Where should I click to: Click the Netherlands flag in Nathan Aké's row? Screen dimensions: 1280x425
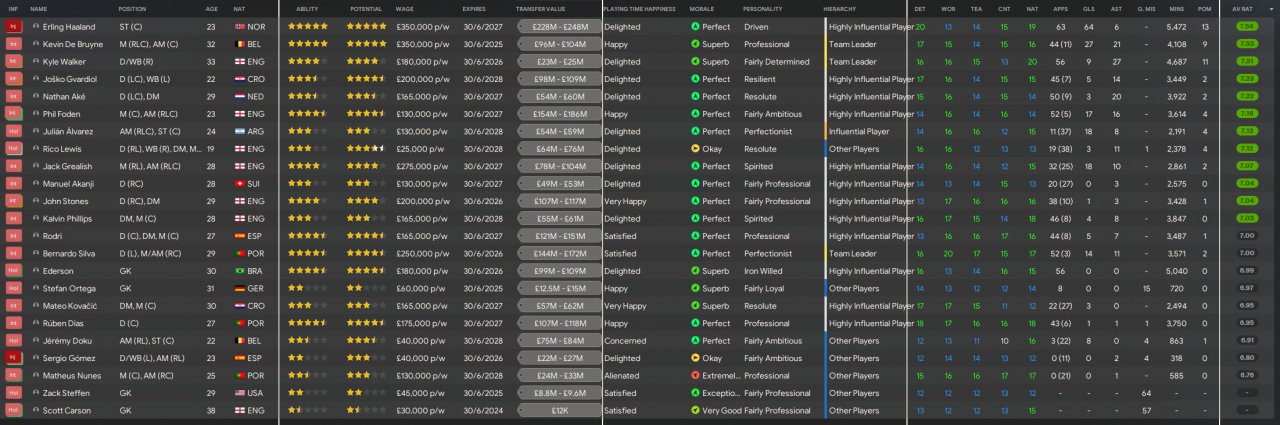[x=238, y=97]
